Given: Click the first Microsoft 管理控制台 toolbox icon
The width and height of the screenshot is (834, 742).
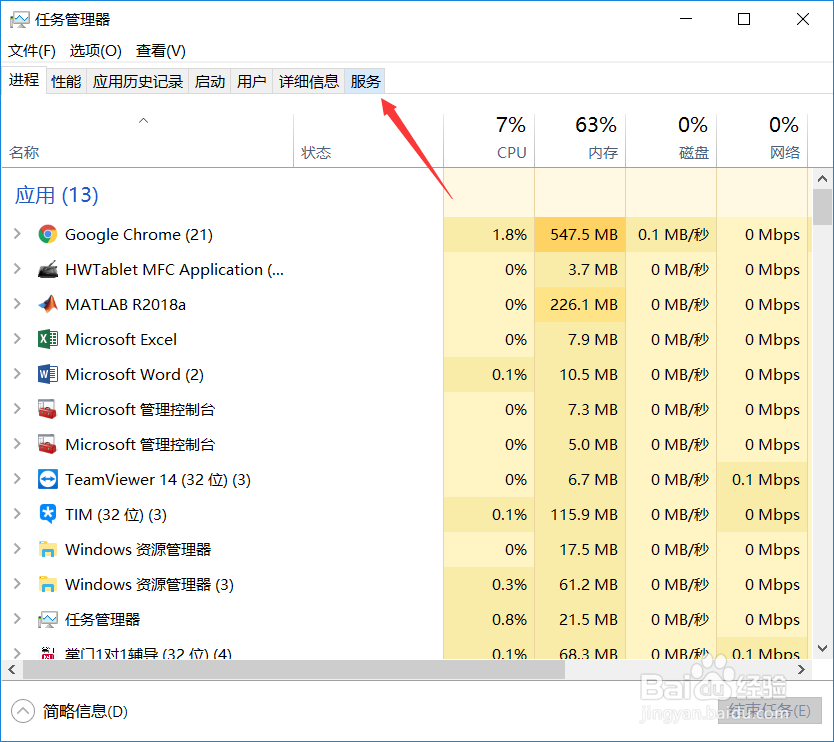Looking at the screenshot, I should pos(48,410).
